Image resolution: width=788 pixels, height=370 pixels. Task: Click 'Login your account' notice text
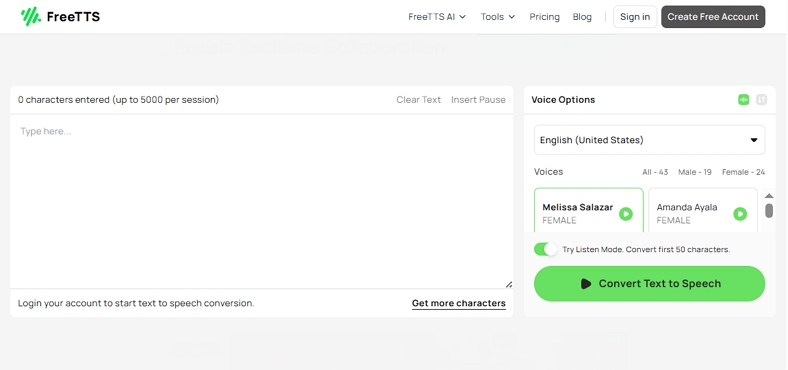click(x=136, y=303)
